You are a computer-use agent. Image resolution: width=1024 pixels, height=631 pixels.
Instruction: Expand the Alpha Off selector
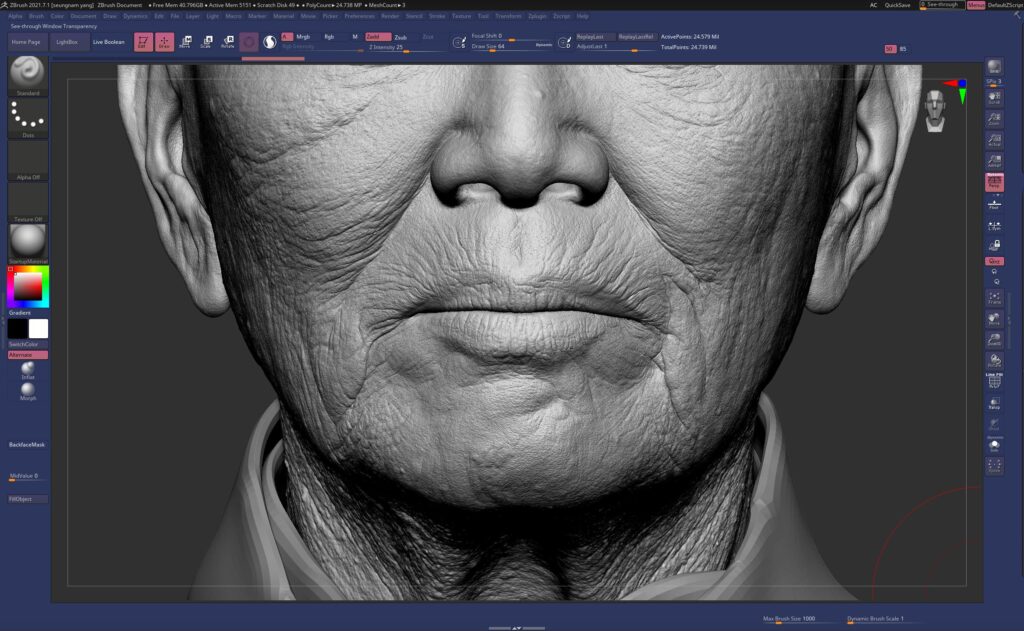(28, 162)
